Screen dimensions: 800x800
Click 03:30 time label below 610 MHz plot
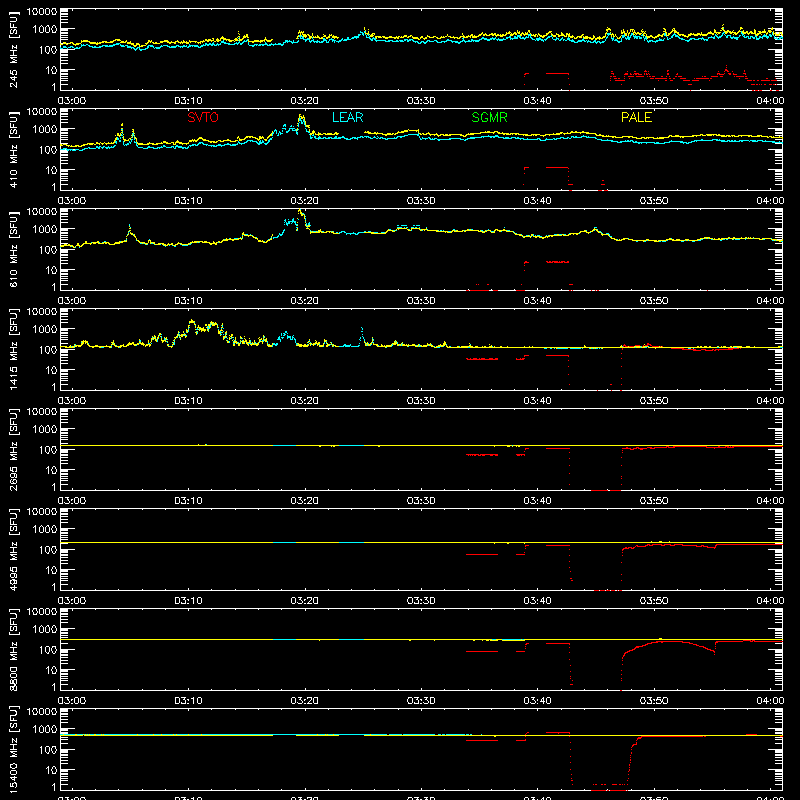click(421, 301)
